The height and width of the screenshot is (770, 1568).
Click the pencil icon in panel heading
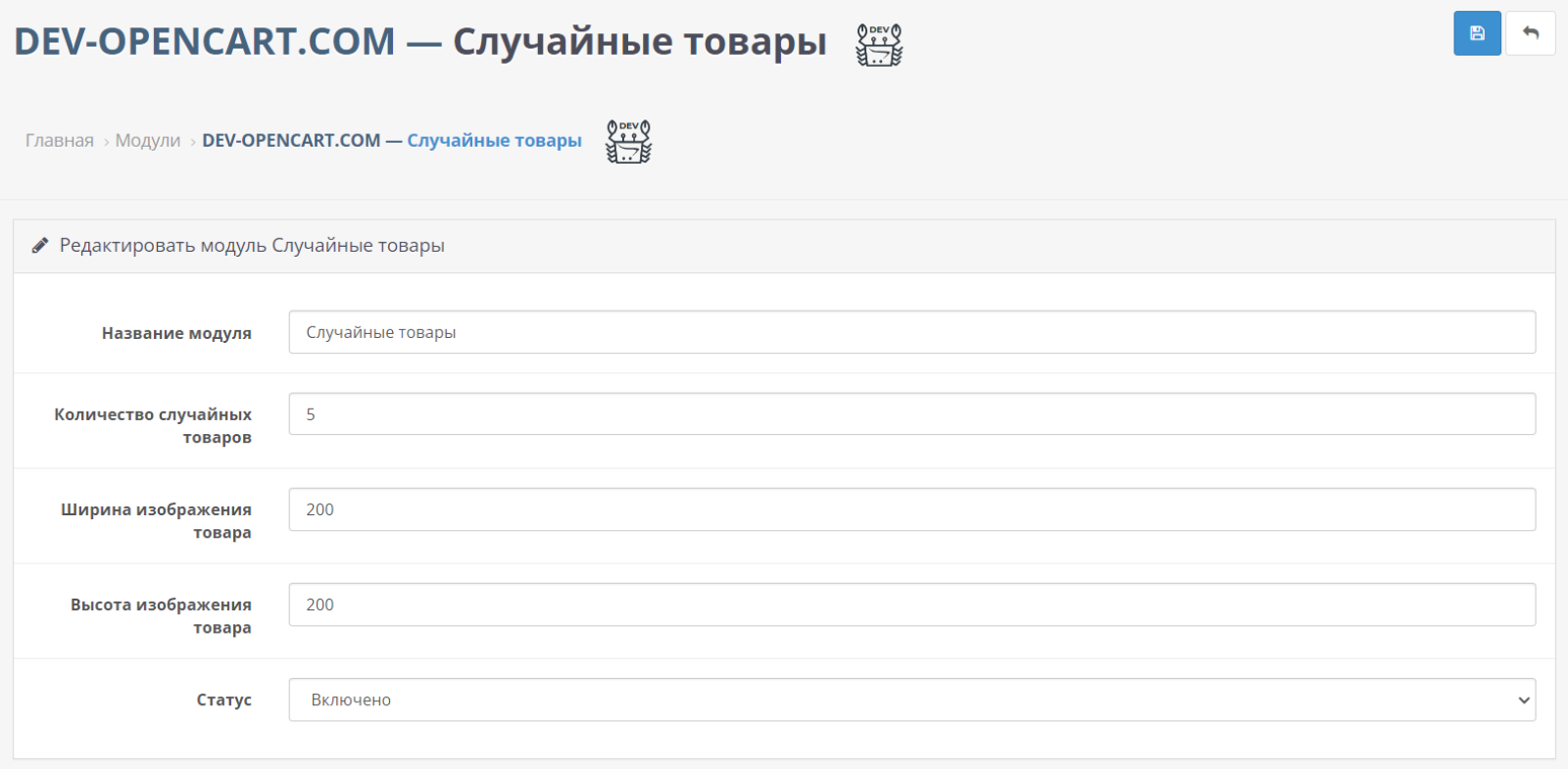[x=39, y=245]
